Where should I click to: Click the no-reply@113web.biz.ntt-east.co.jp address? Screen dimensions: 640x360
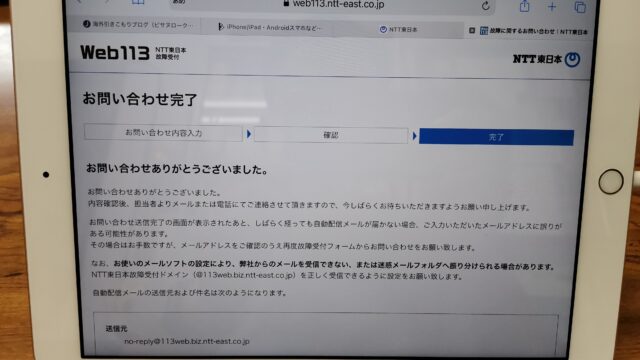point(187,341)
